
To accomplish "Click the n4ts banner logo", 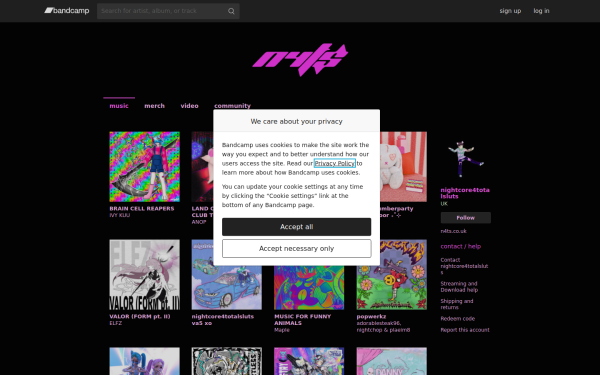I will point(300,60).
